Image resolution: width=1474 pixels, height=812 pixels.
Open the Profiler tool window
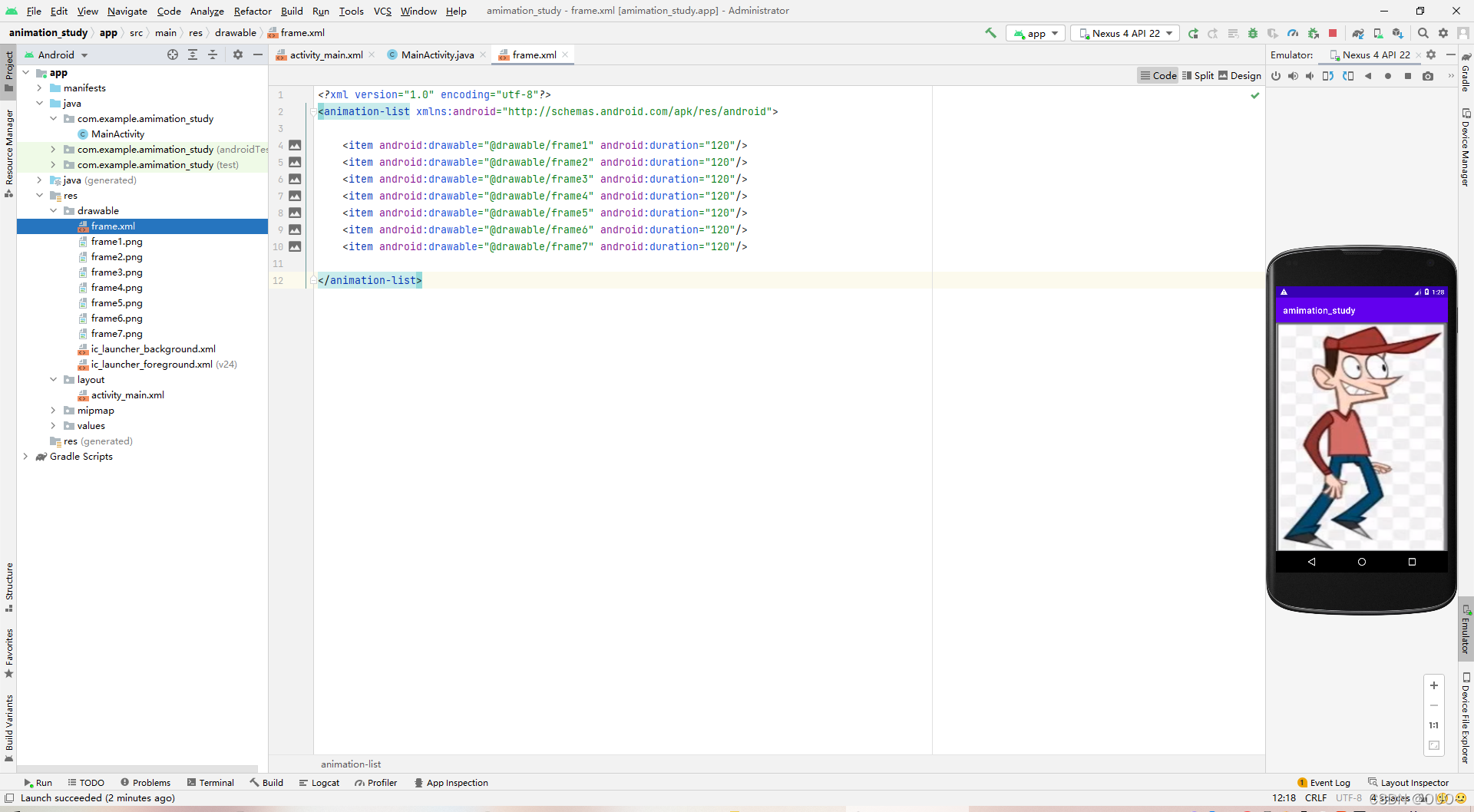(x=376, y=783)
